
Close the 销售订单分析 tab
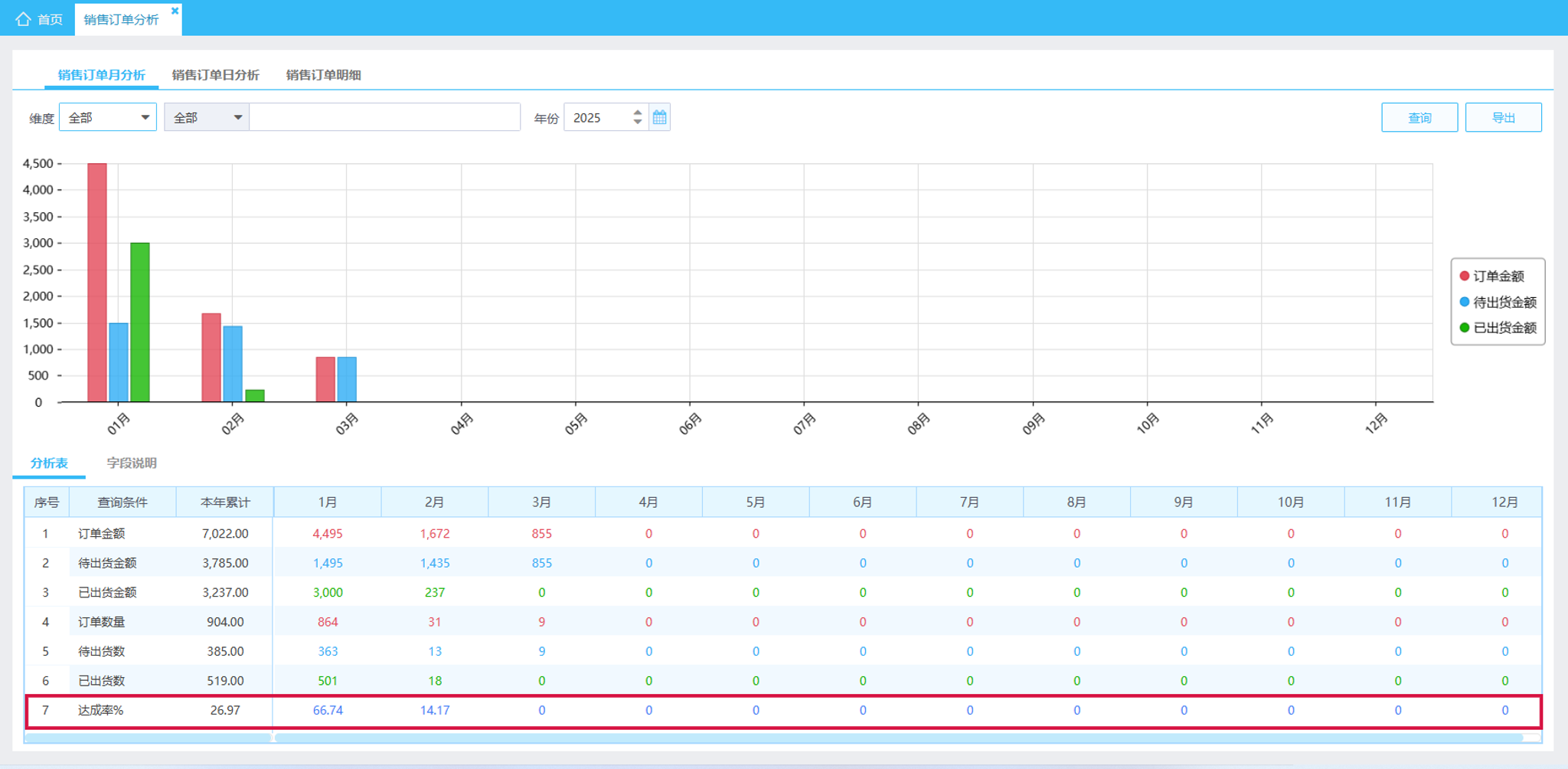(x=175, y=11)
